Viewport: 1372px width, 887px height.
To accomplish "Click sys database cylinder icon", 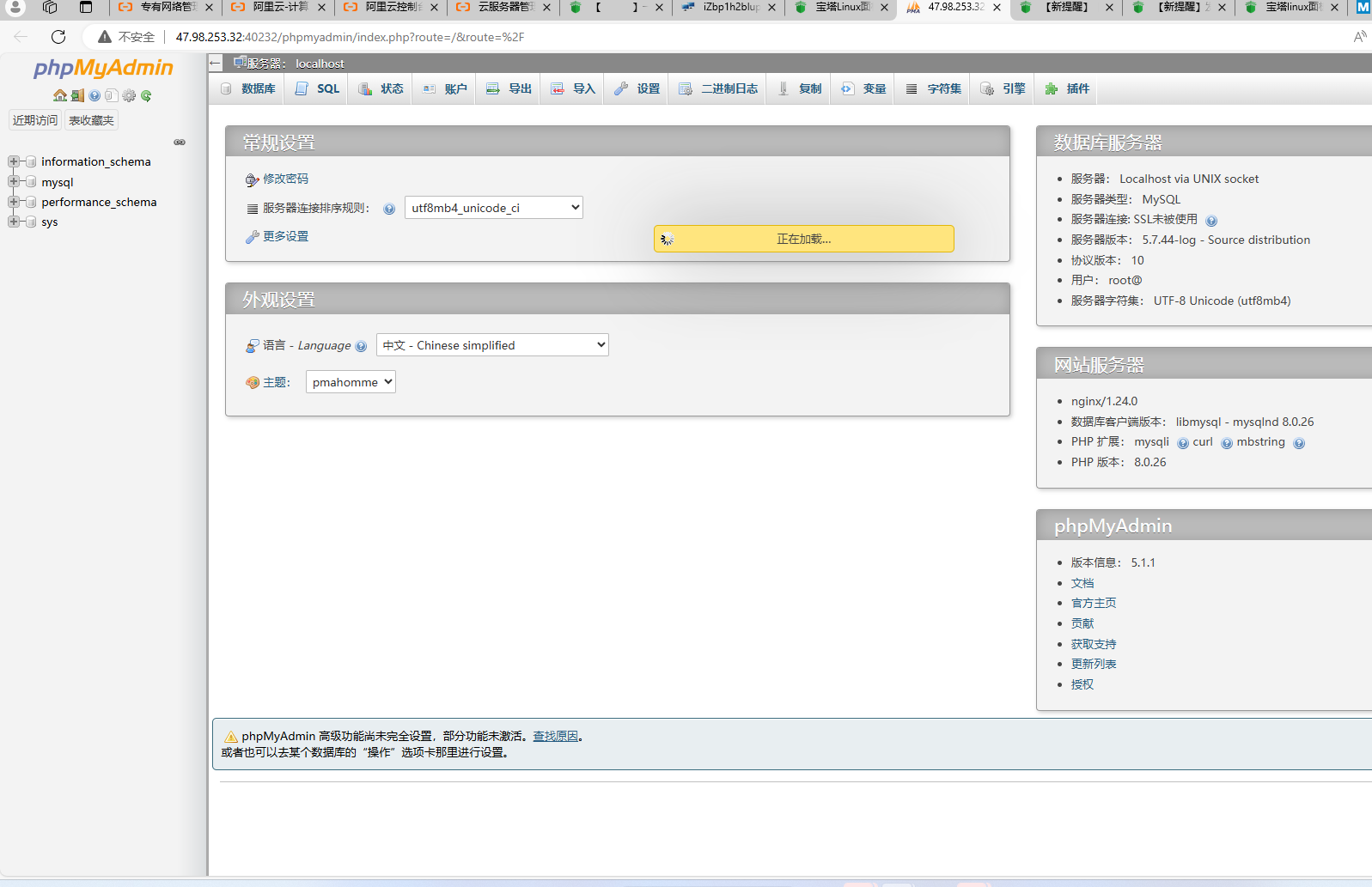I will [30, 222].
